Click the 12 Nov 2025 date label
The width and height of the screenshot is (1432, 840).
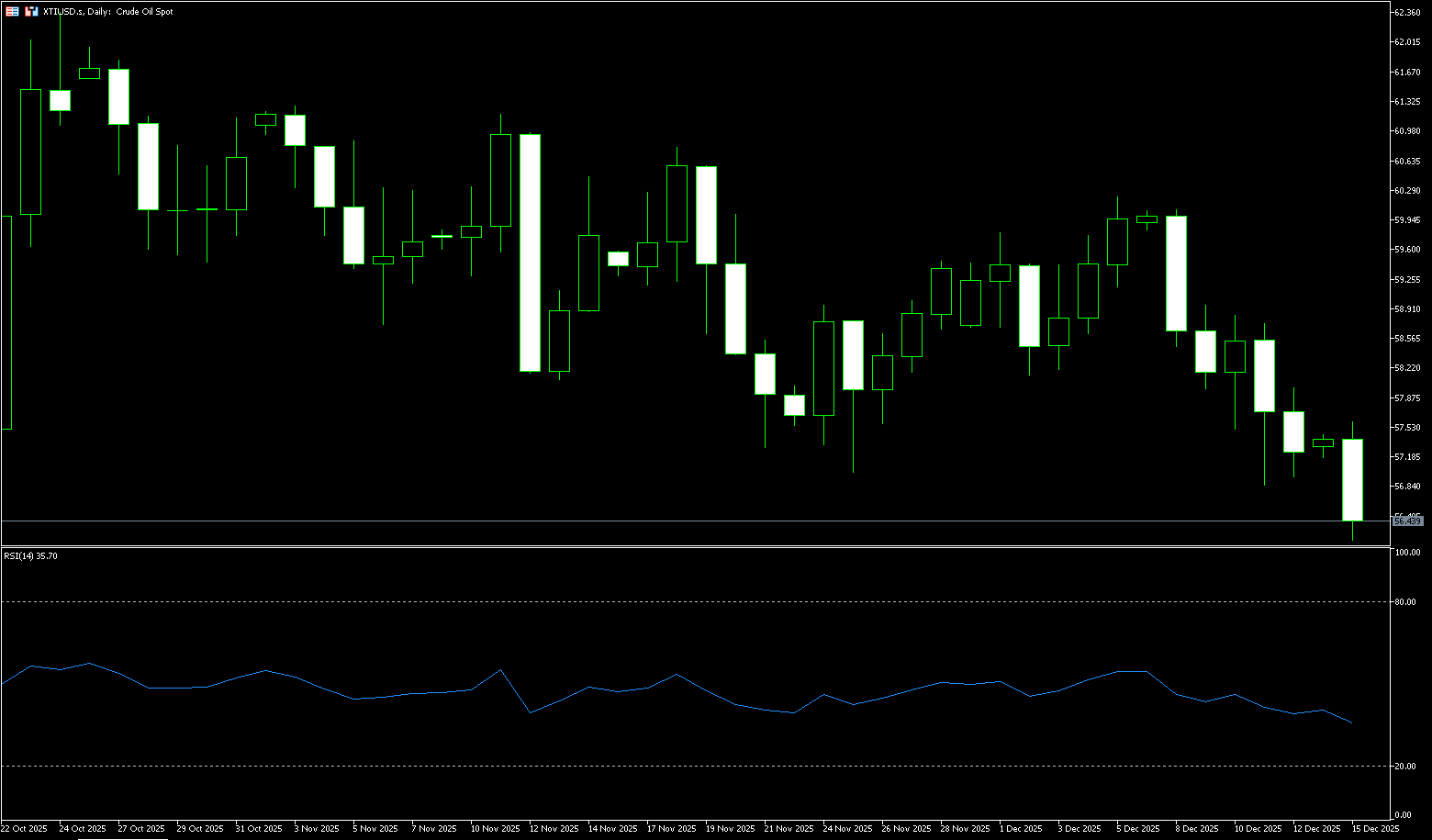pyautogui.click(x=554, y=828)
